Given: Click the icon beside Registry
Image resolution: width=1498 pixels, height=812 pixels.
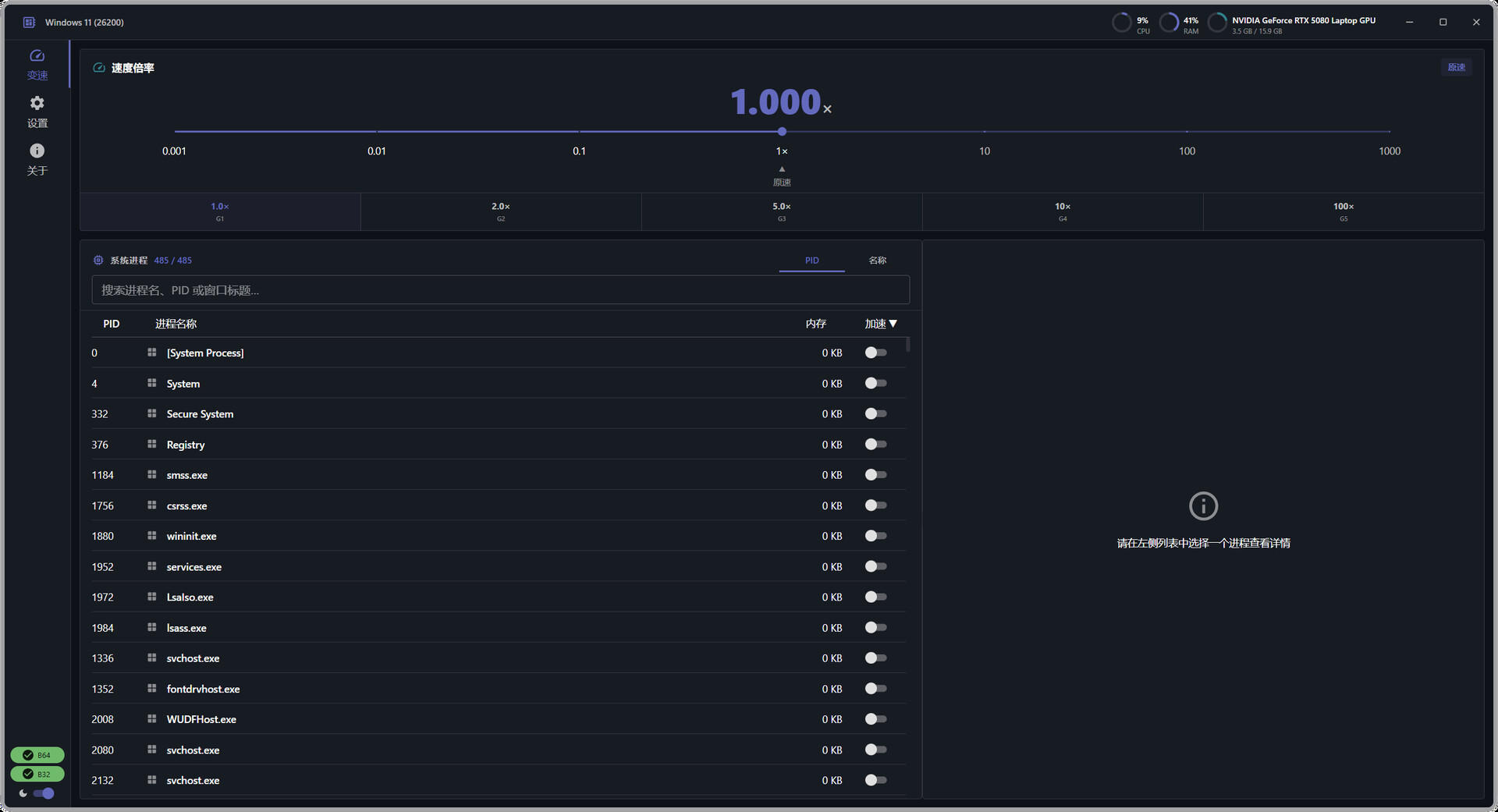Looking at the screenshot, I should click(x=152, y=444).
